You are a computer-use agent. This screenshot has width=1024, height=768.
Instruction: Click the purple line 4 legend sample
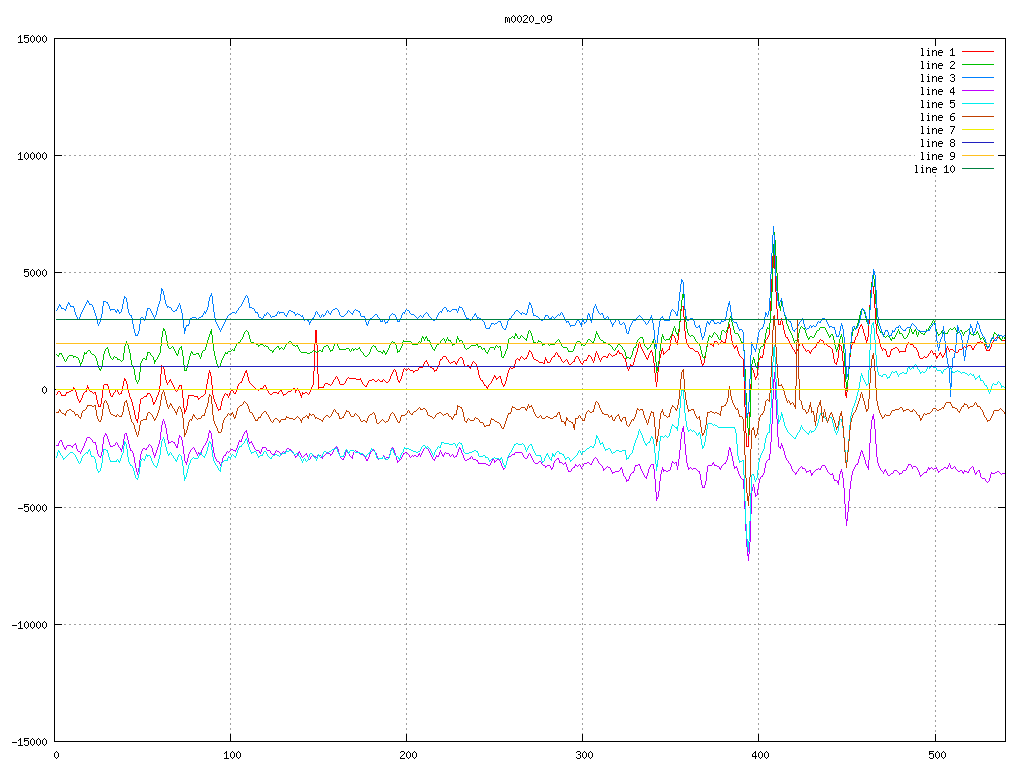tap(979, 91)
